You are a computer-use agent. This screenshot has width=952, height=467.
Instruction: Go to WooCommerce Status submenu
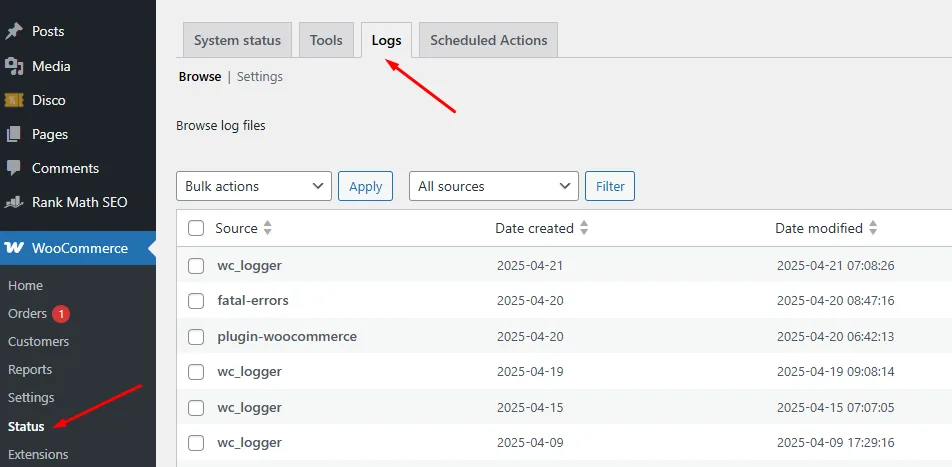pos(26,426)
